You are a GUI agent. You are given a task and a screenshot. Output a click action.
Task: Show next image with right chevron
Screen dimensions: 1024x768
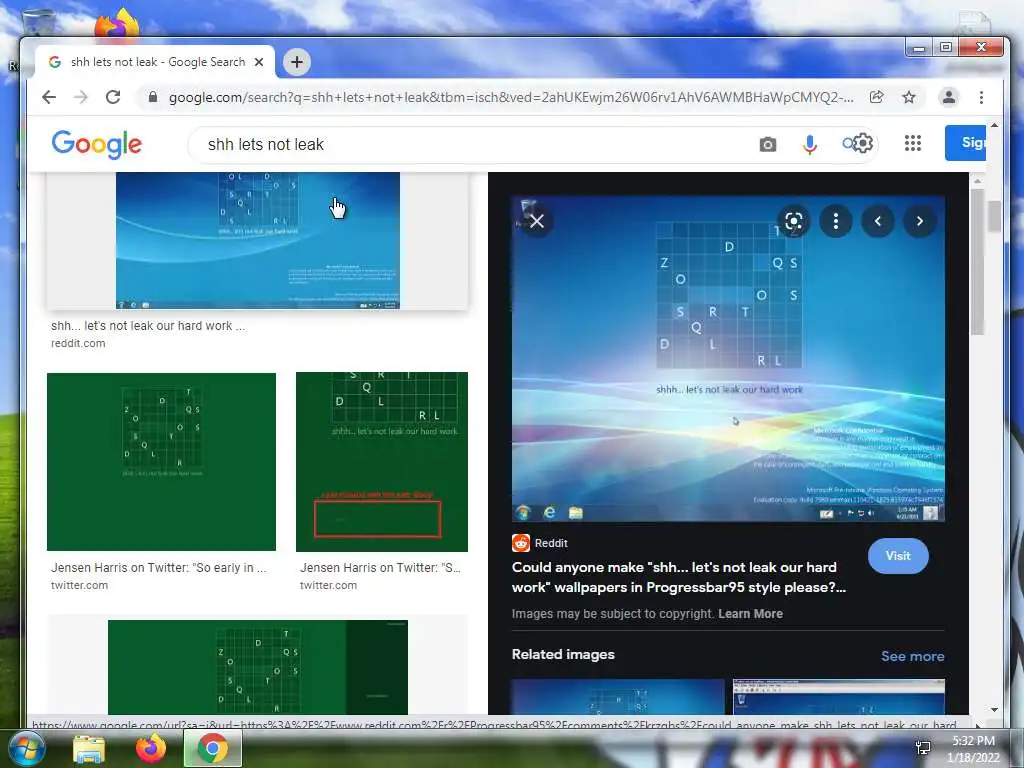(x=920, y=221)
